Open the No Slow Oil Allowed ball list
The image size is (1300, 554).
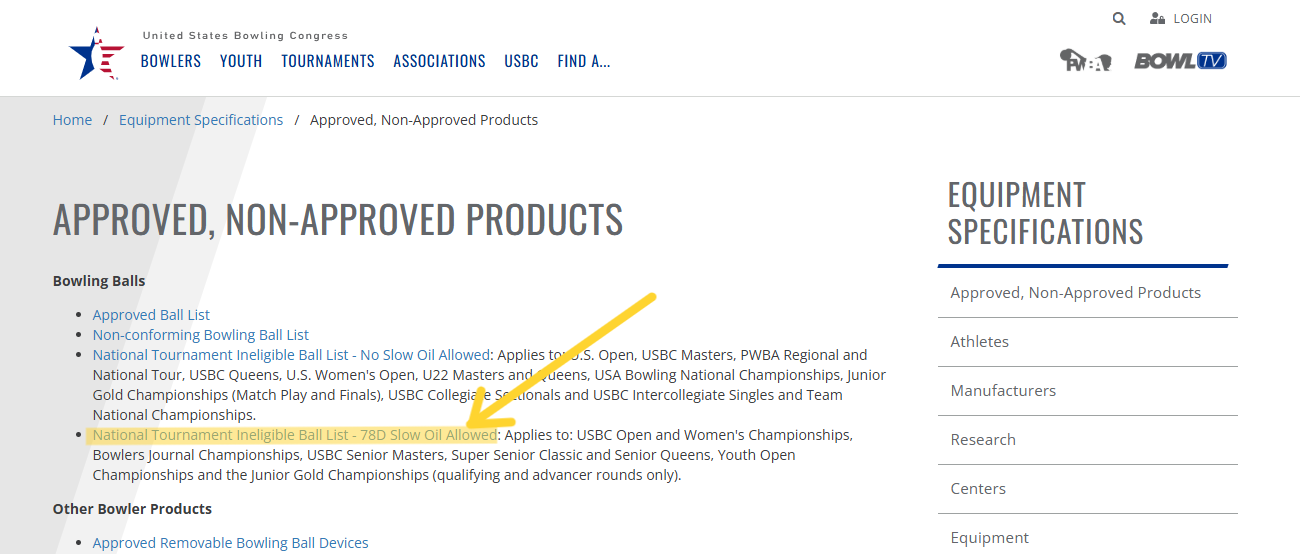291,355
